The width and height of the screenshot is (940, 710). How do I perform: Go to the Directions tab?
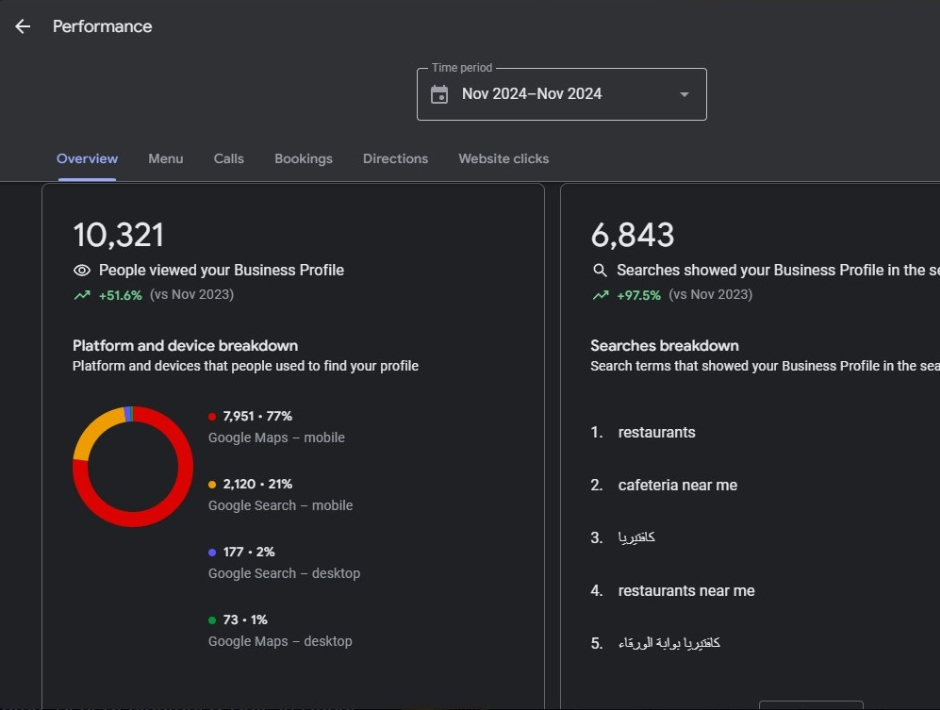tap(395, 159)
